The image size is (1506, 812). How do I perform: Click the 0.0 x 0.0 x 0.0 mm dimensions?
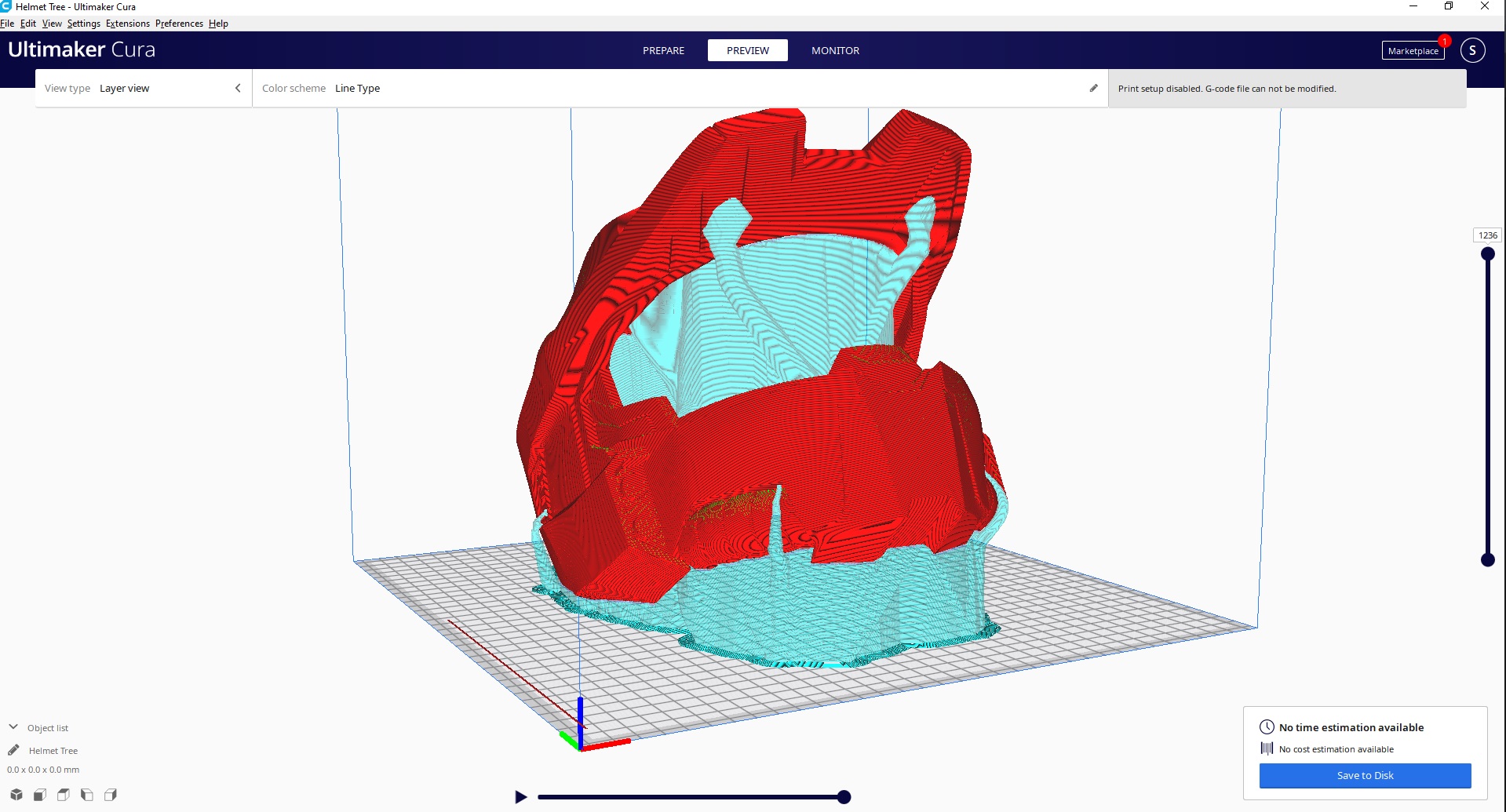coord(43,770)
